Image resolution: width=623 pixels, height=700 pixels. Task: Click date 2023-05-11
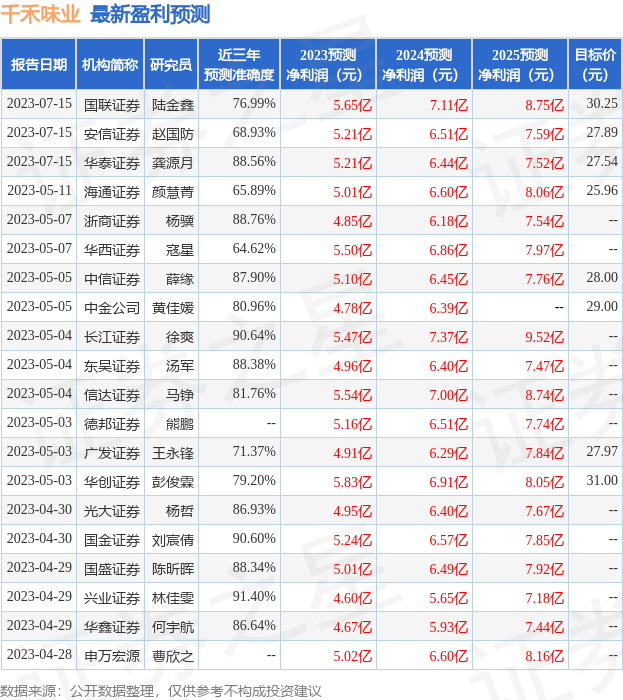click(39, 191)
